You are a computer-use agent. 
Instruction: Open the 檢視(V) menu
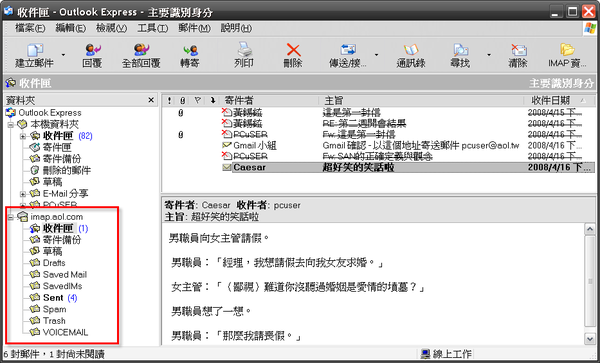tap(111, 28)
